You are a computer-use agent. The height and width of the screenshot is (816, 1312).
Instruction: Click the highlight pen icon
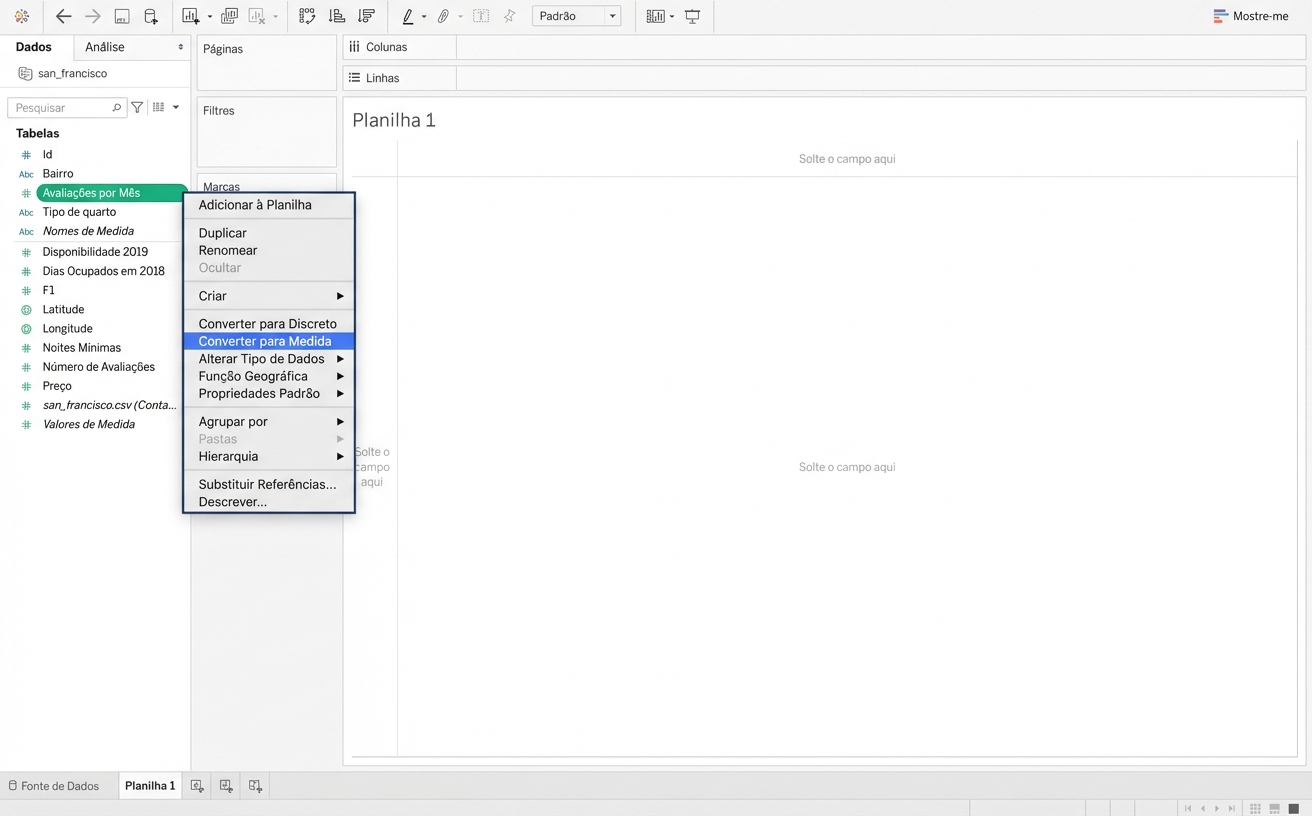click(x=407, y=16)
